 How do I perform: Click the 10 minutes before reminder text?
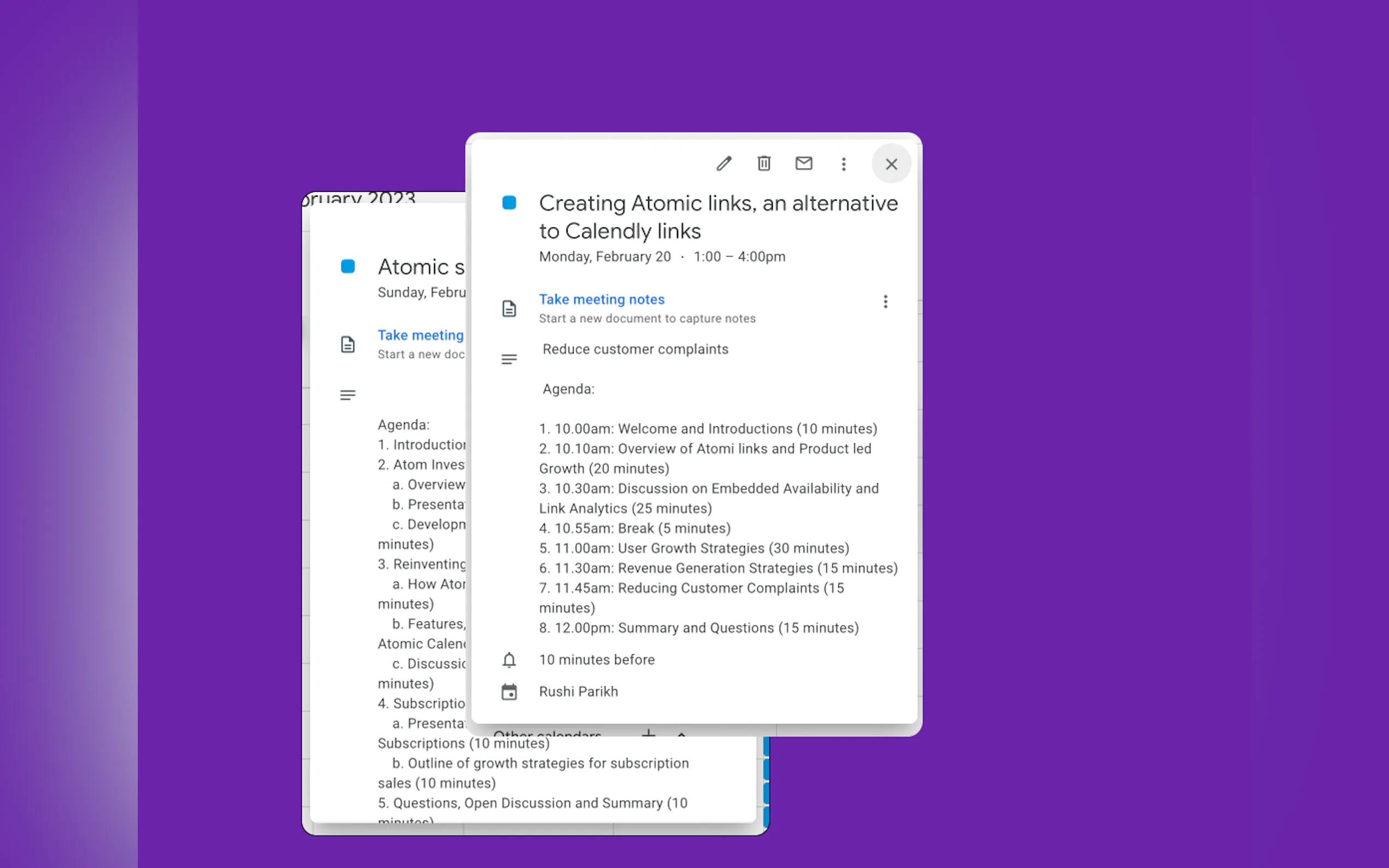tap(596, 660)
